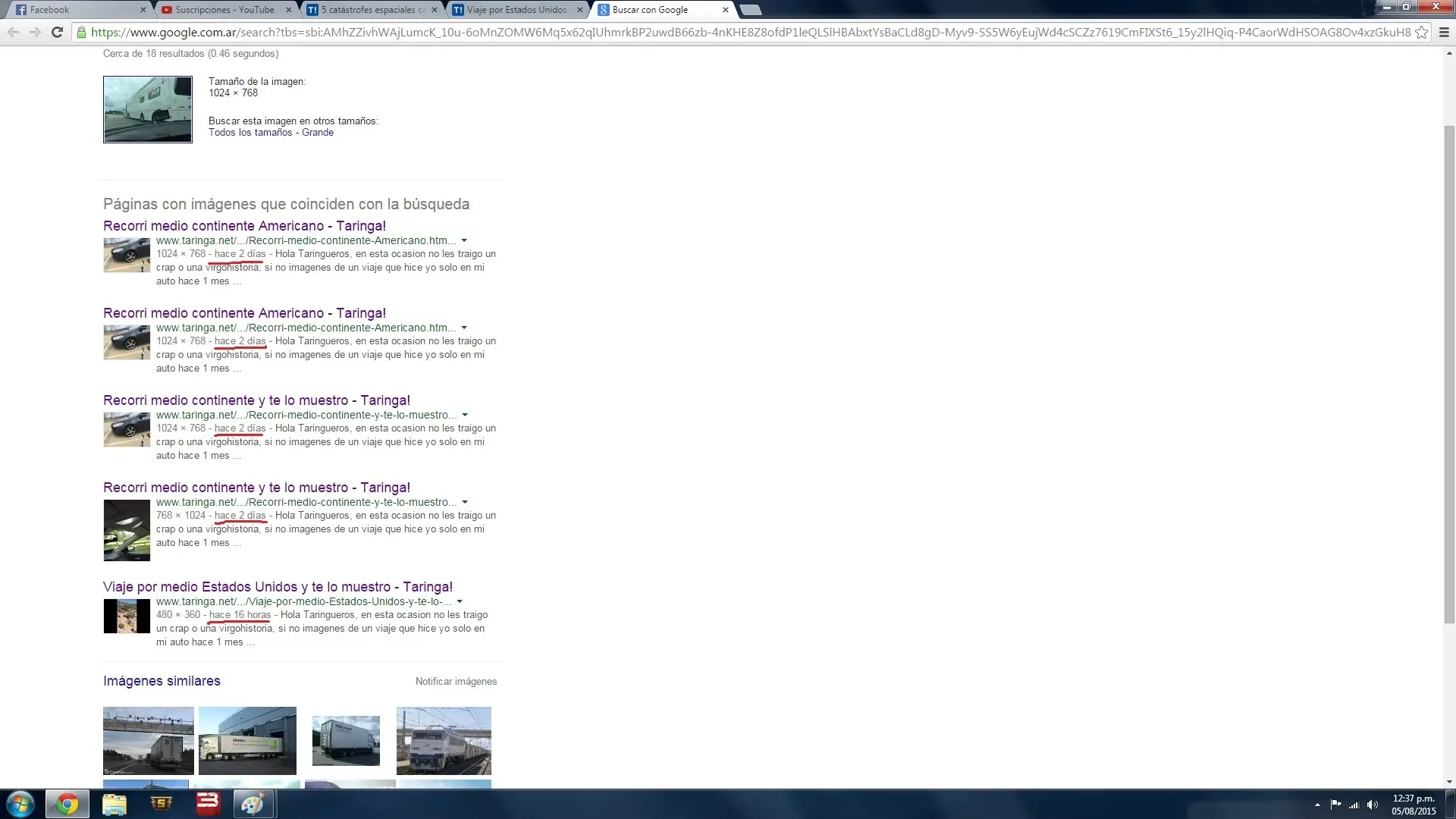1456x819 pixels.
Task: Open dropdown beside Viaje-por-medio-Estados-Unidos URL
Action: click(460, 602)
